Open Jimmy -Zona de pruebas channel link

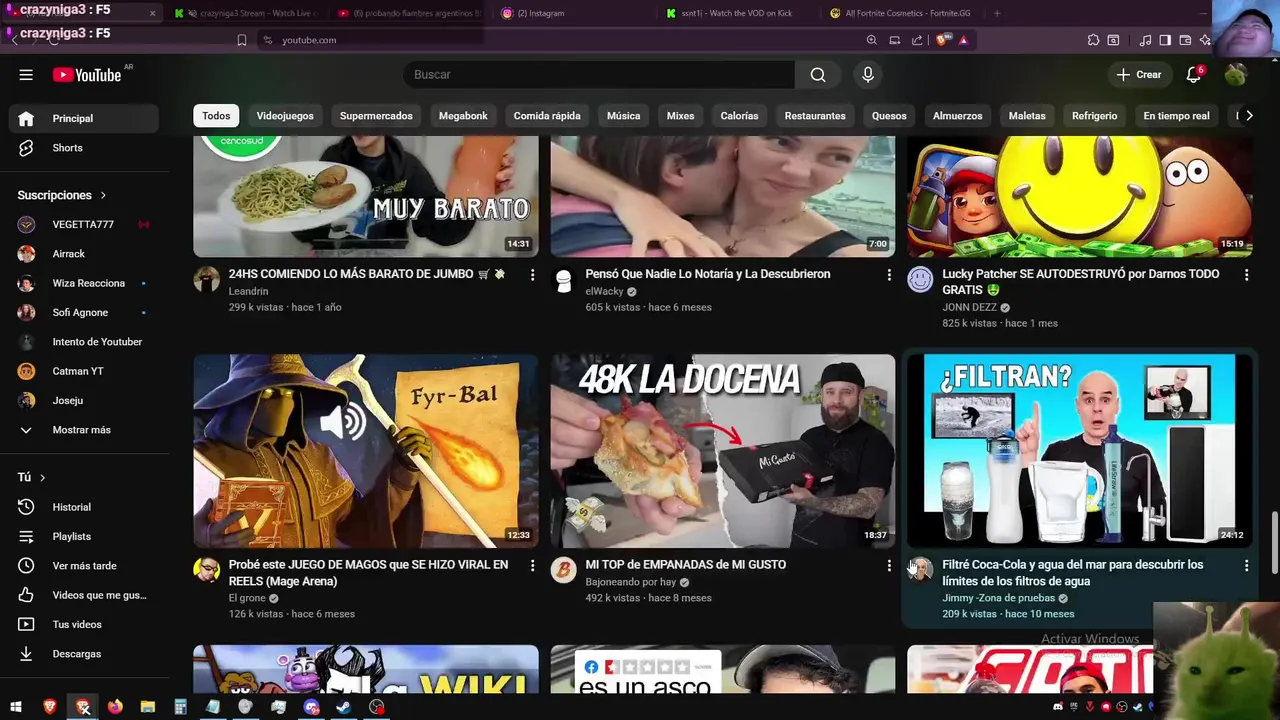click(998, 598)
